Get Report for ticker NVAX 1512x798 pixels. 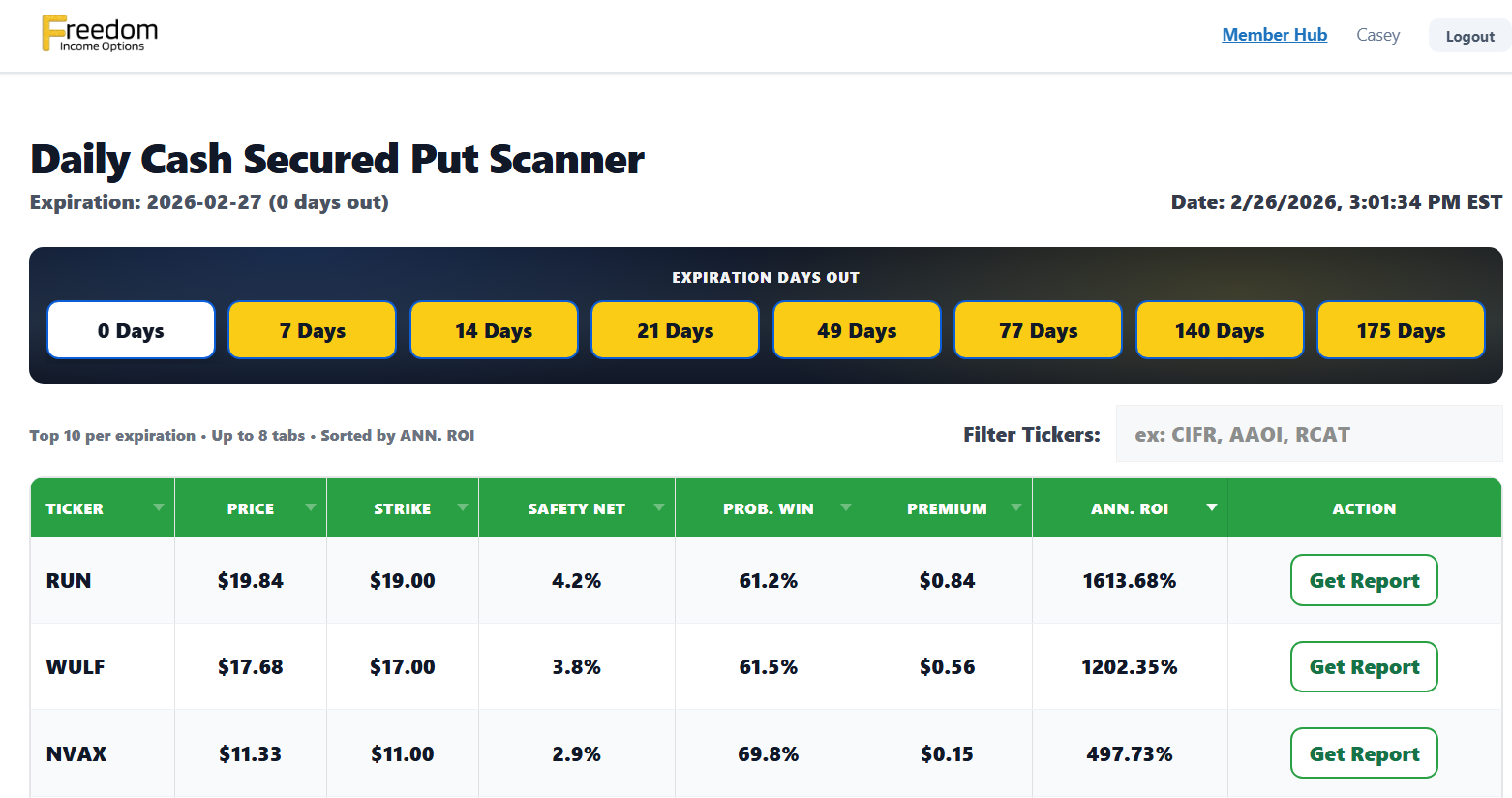click(x=1364, y=752)
